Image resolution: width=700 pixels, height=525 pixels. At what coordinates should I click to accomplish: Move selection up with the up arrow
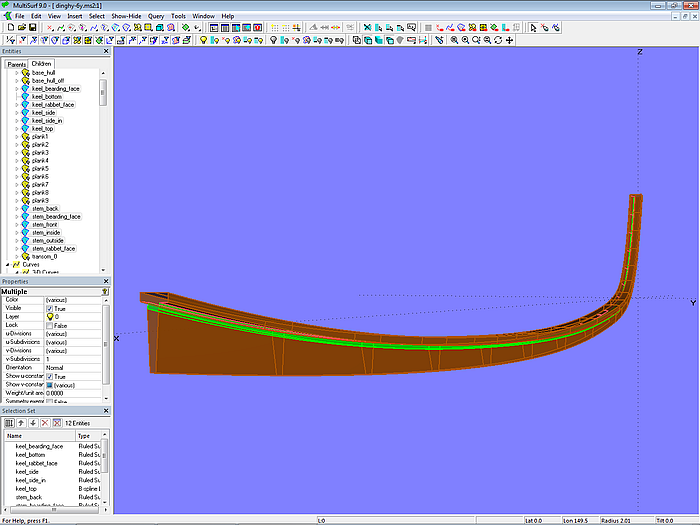pyautogui.click(x=21, y=423)
